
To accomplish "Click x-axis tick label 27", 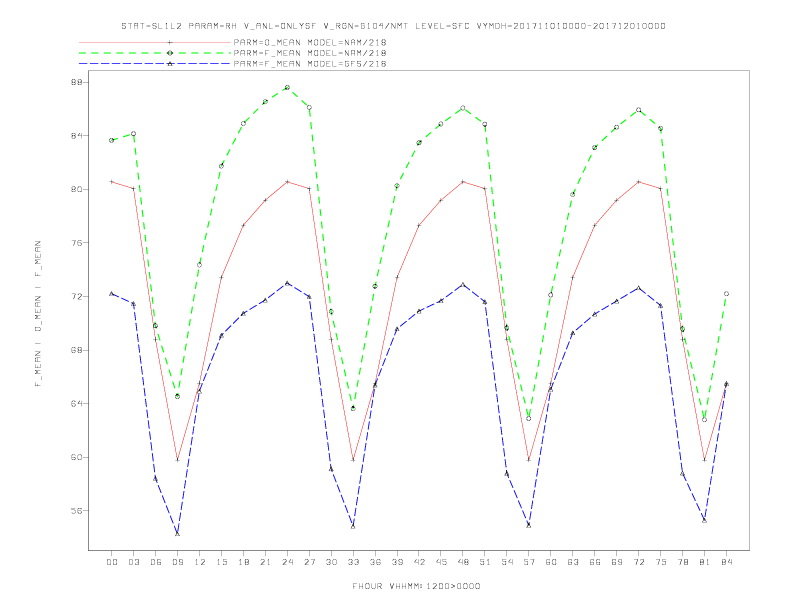I will coord(309,562).
